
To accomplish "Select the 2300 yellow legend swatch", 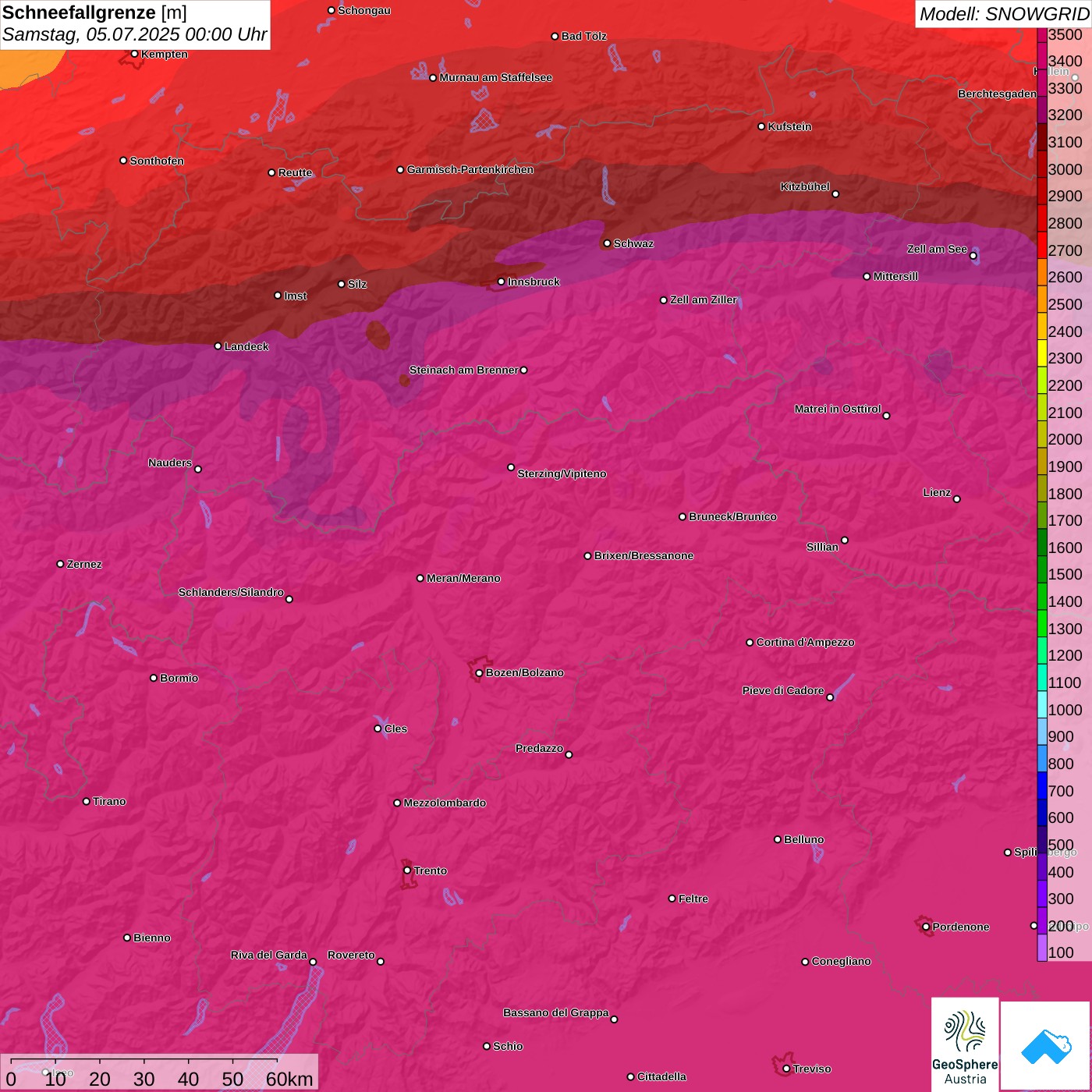I will 1042,353.
